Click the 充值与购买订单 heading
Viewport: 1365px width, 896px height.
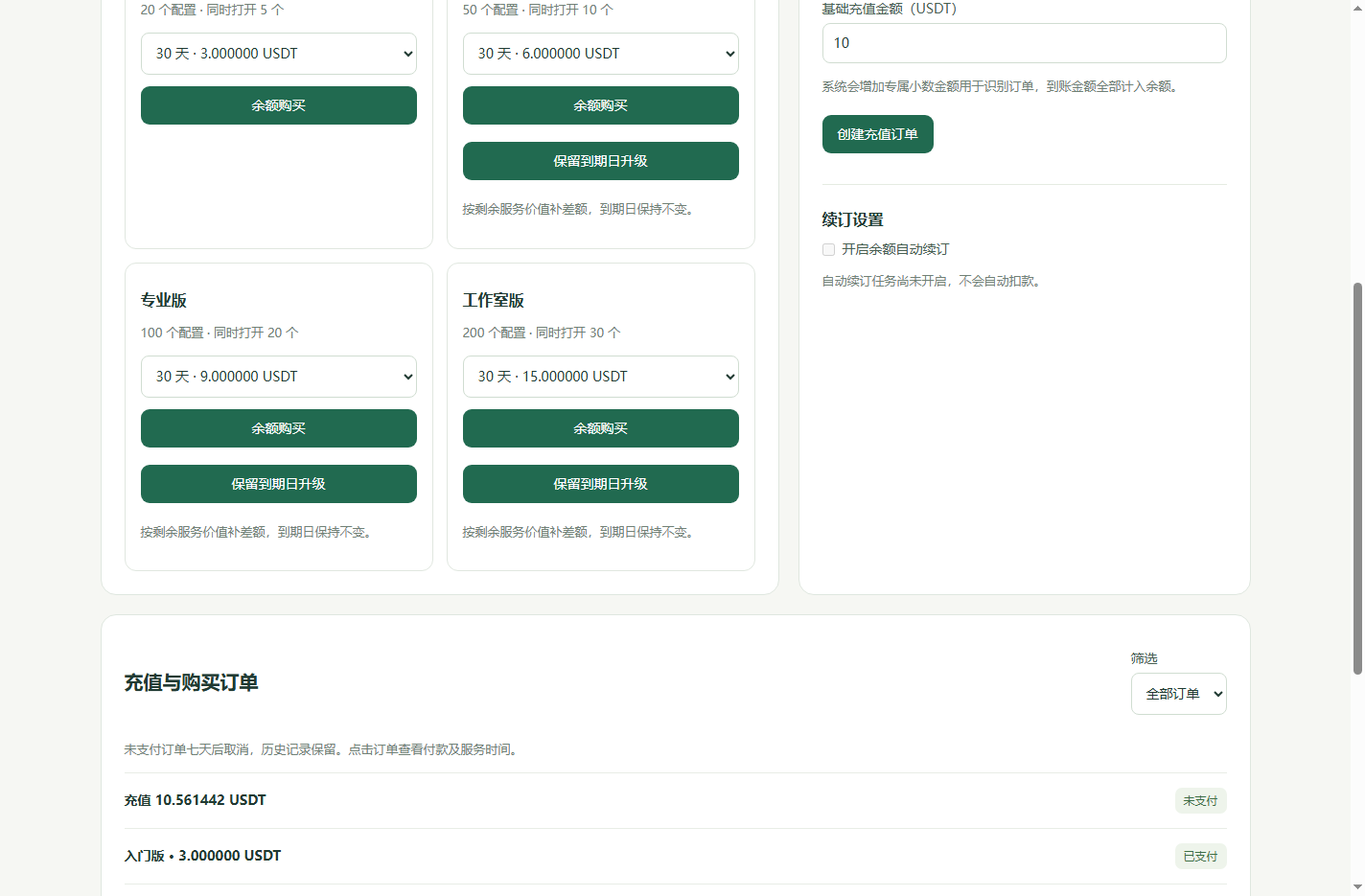click(x=192, y=683)
